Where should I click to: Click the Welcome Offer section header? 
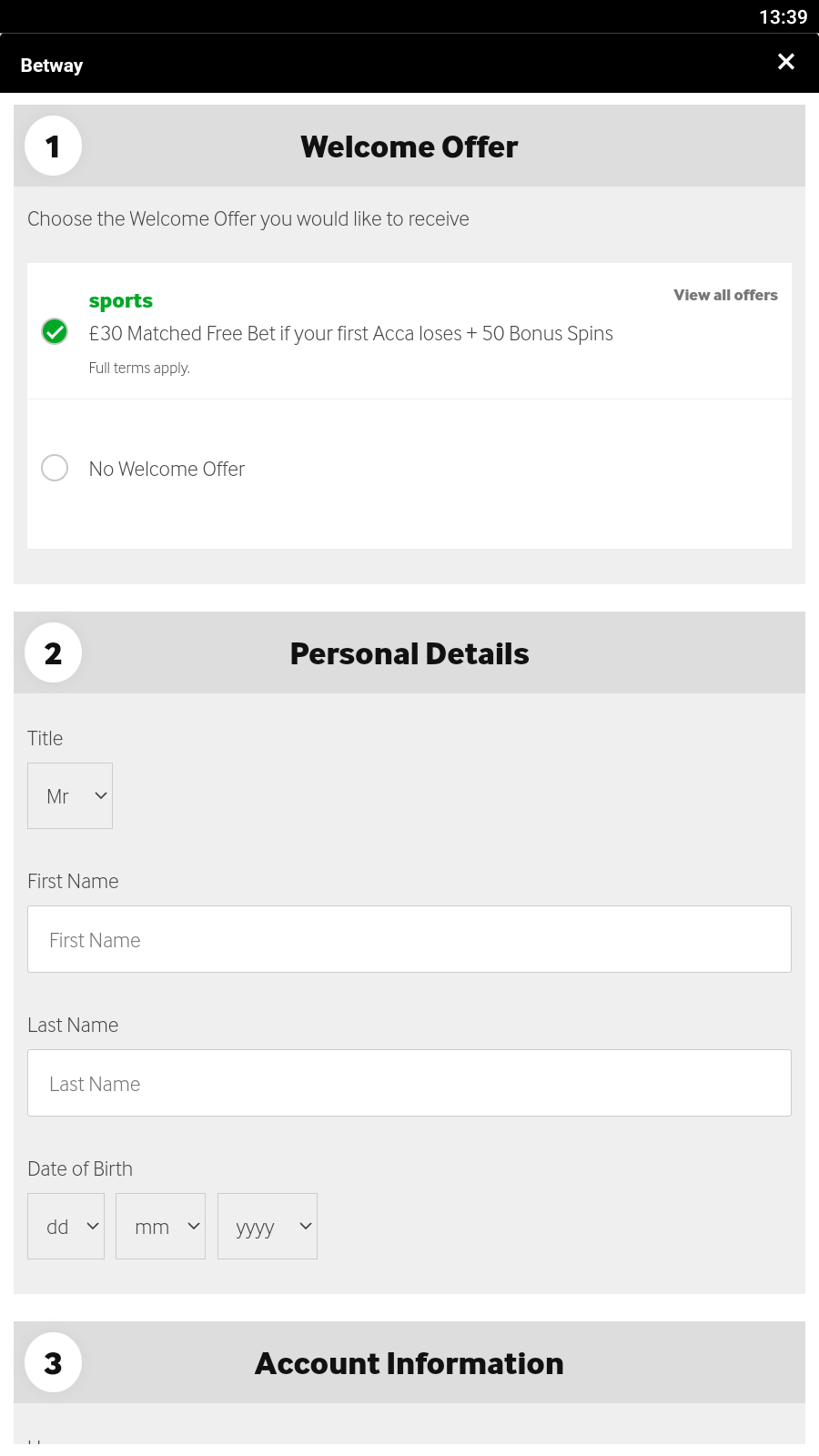[x=409, y=147]
